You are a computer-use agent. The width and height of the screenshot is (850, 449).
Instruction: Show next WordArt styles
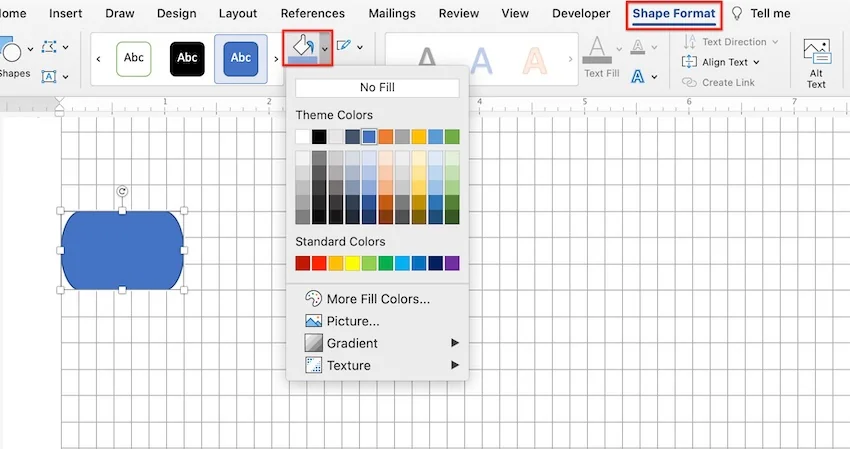[x=570, y=59]
